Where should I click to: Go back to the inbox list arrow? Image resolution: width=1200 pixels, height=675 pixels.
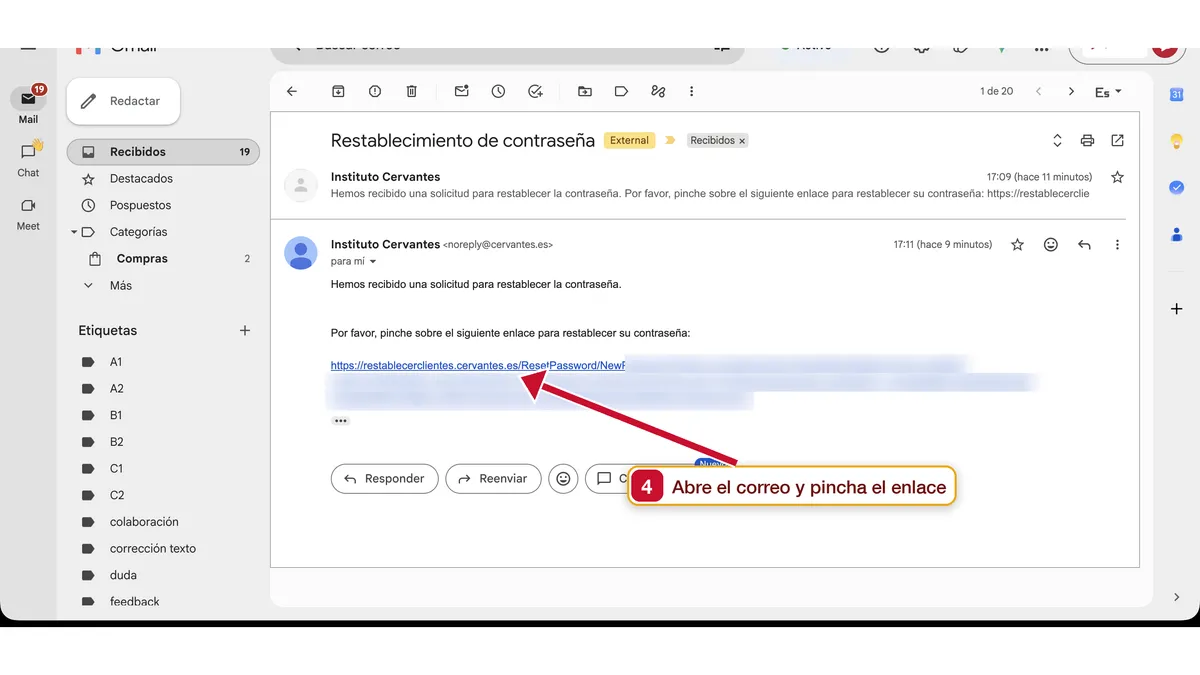click(292, 91)
